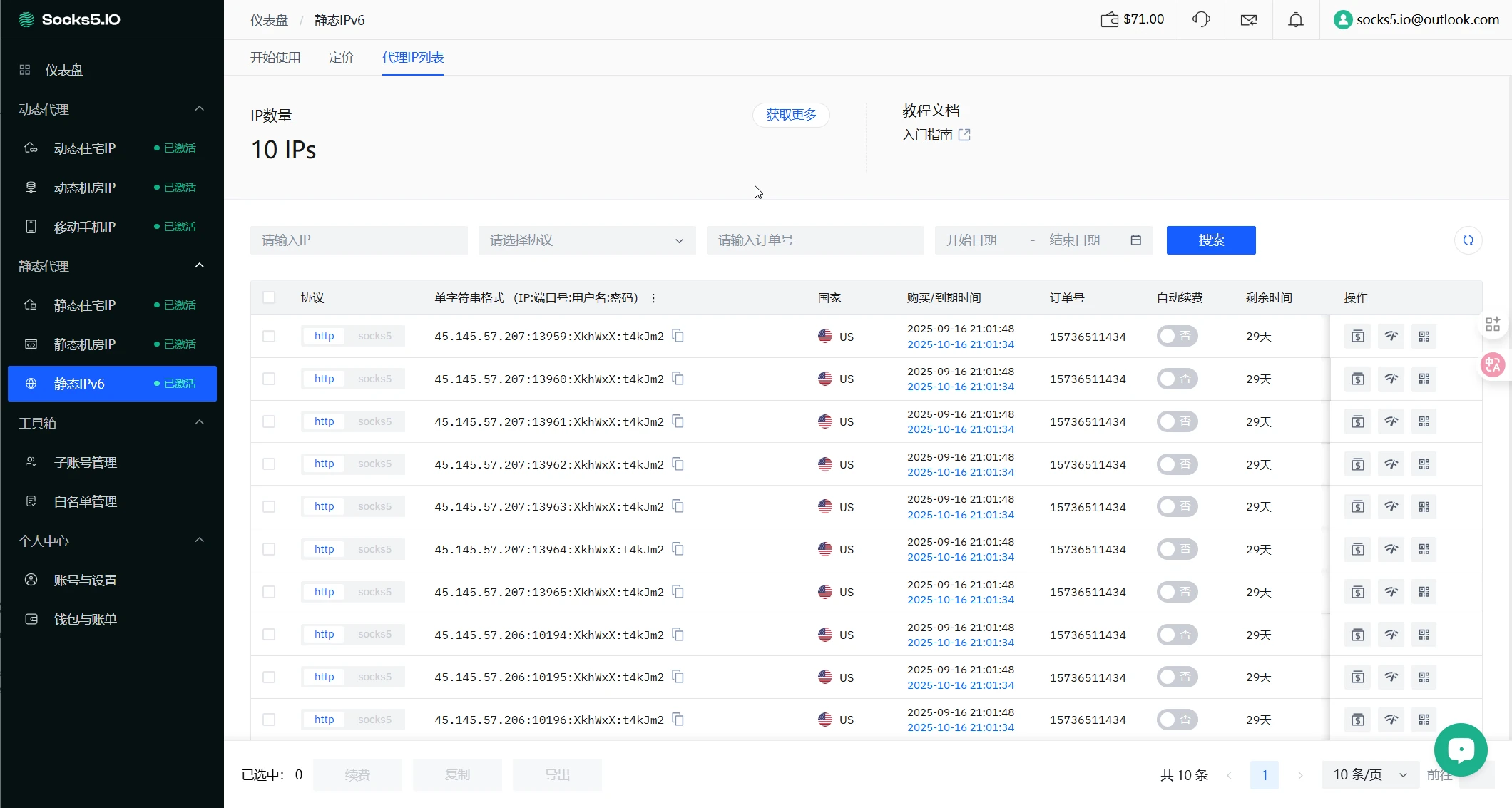Copy proxy string for port 10196

point(678,720)
